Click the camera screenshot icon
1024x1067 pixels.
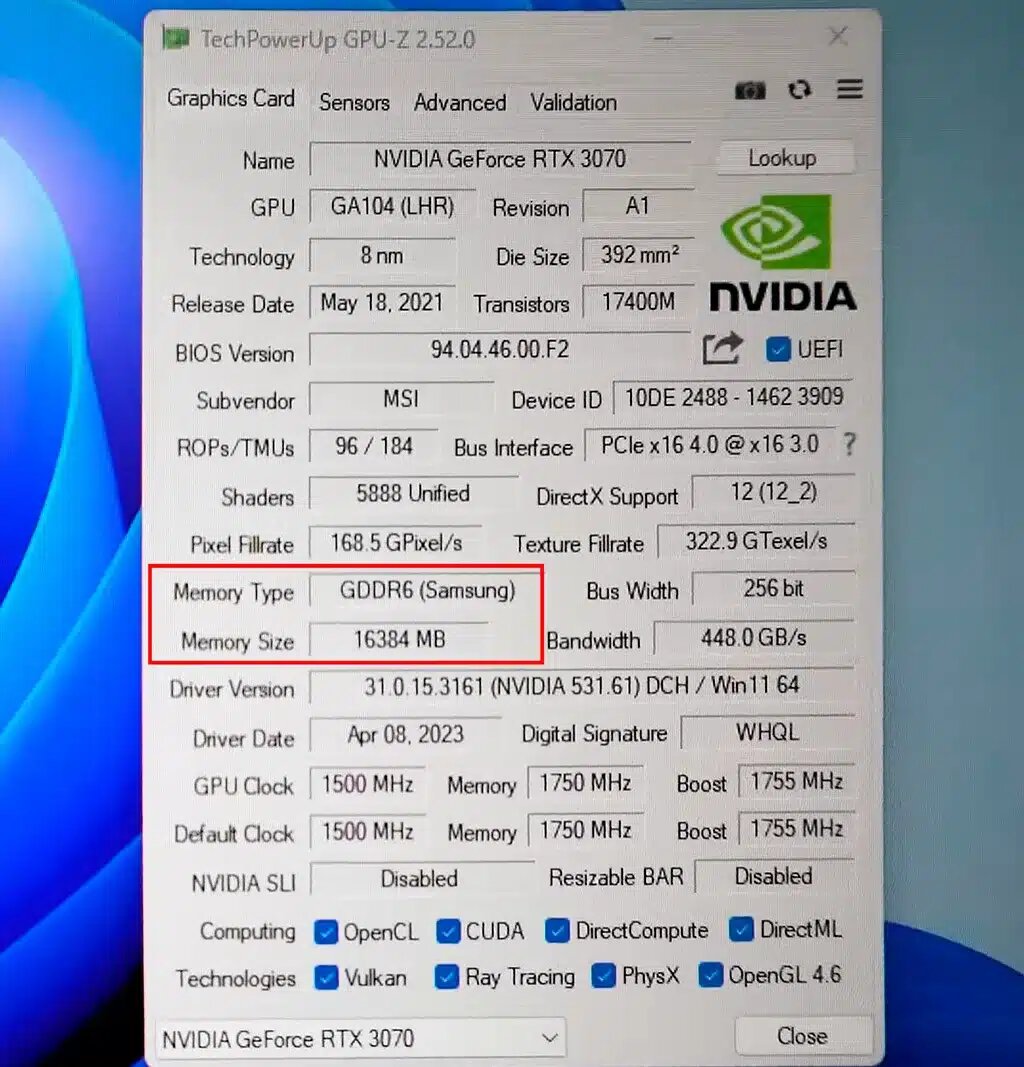[750, 90]
